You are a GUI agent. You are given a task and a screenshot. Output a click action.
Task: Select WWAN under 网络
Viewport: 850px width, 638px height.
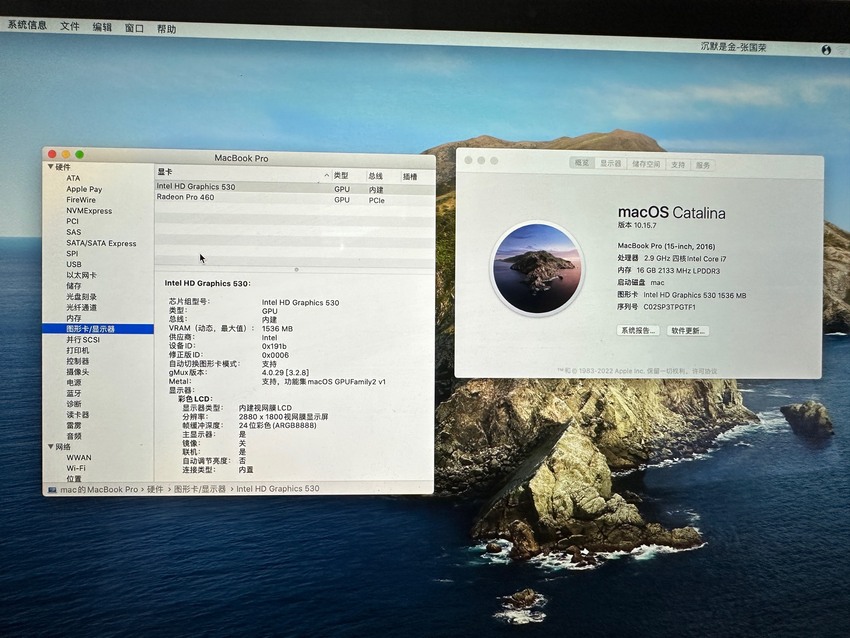[79, 457]
